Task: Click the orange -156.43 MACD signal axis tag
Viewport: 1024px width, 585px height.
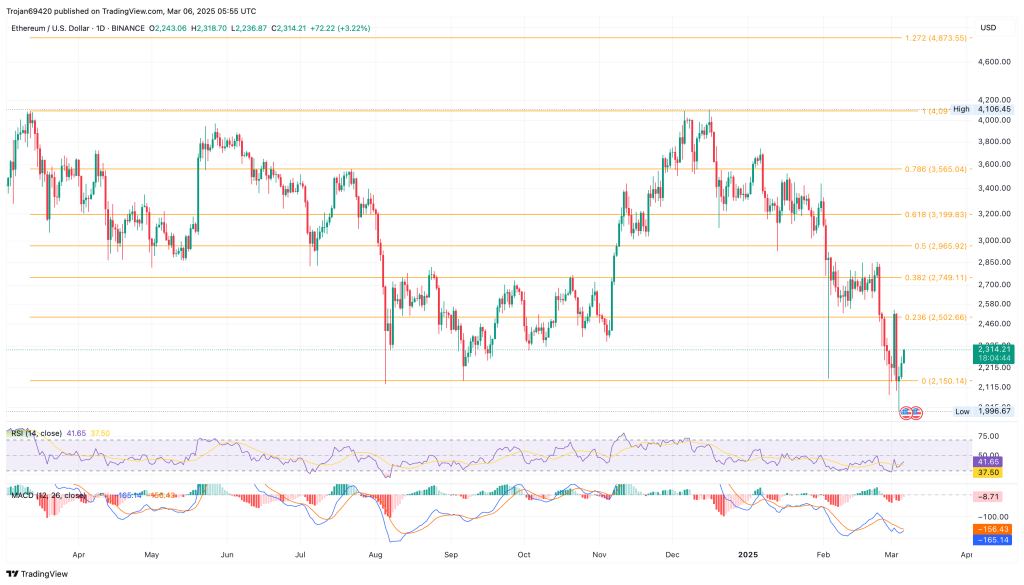Action: pyautogui.click(x=993, y=530)
